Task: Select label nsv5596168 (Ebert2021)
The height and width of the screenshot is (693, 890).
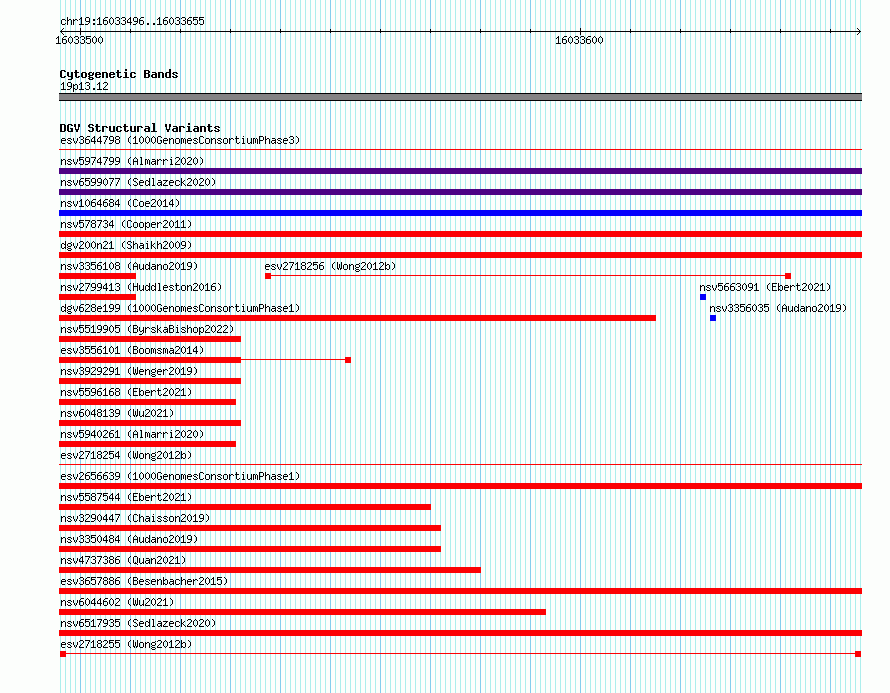Action: (126, 392)
